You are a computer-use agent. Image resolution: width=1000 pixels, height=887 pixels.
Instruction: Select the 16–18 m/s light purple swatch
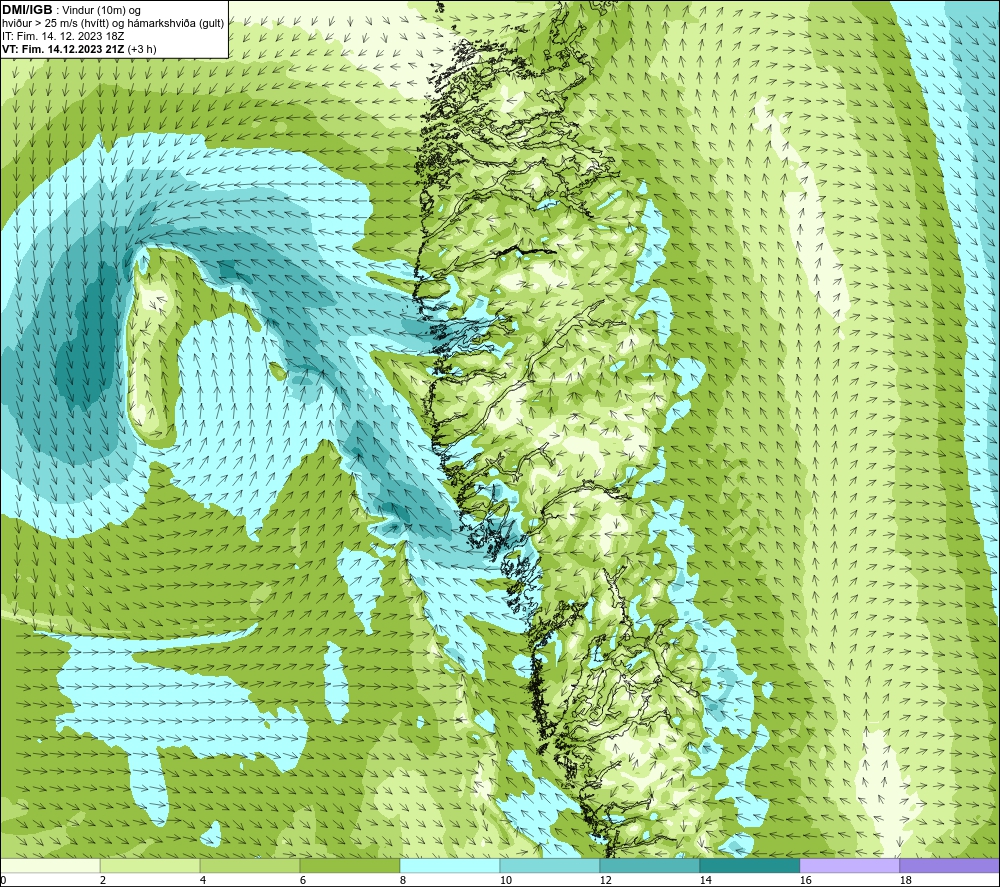point(849,865)
